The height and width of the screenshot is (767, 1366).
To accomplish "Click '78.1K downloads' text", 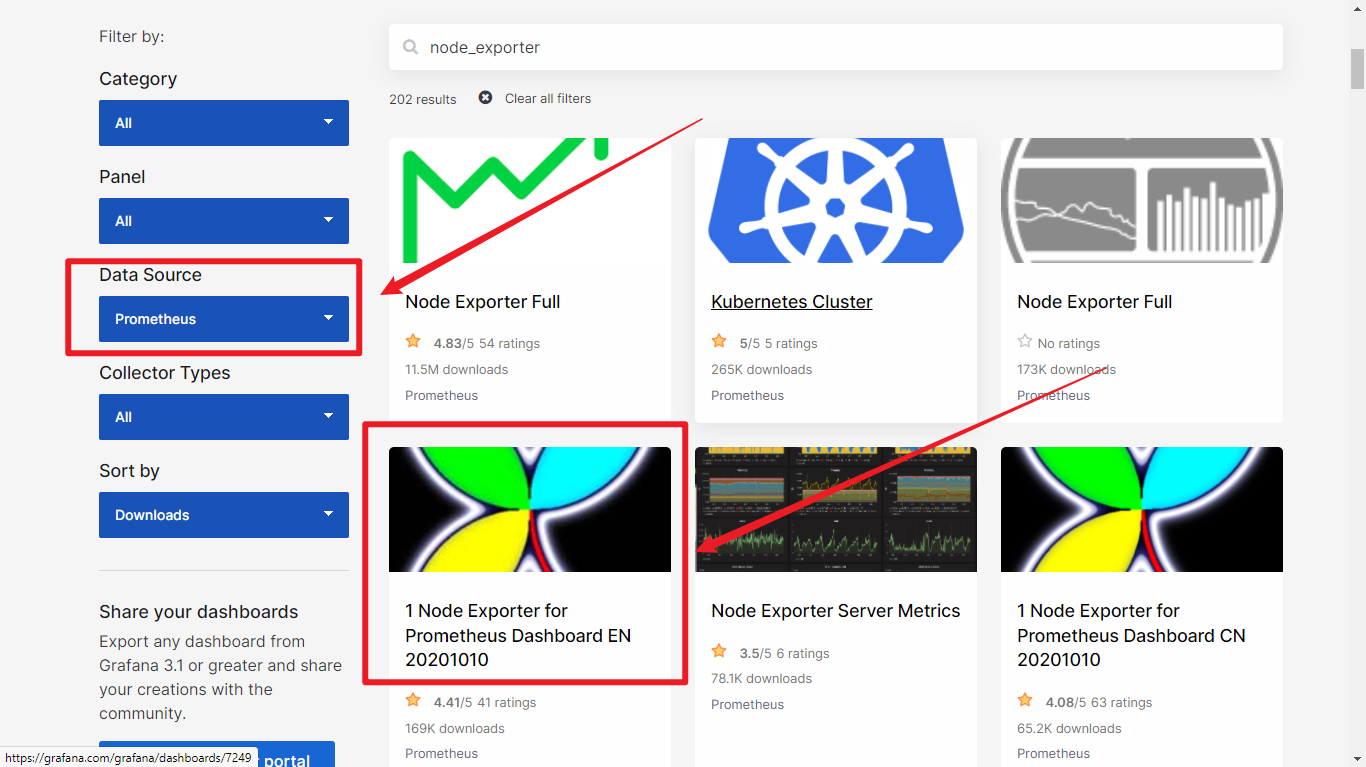I will pos(761,678).
